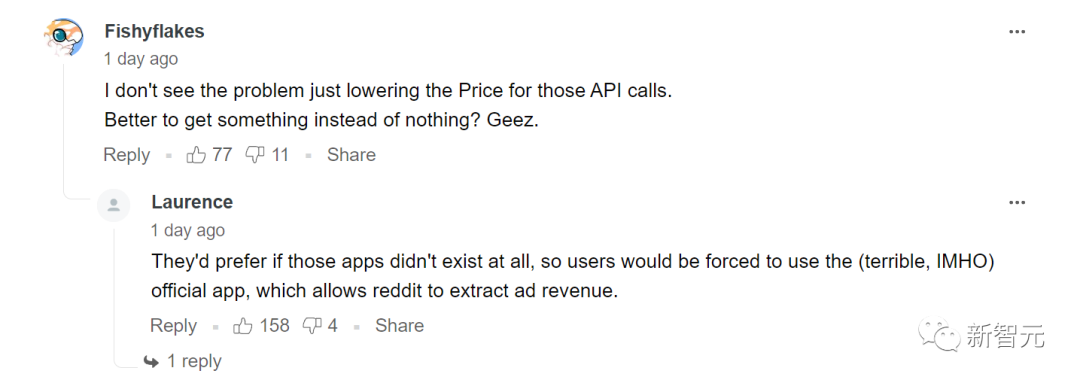Click Laurence's gray default avatar
The width and height of the screenshot is (1080, 383).
click(114, 205)
